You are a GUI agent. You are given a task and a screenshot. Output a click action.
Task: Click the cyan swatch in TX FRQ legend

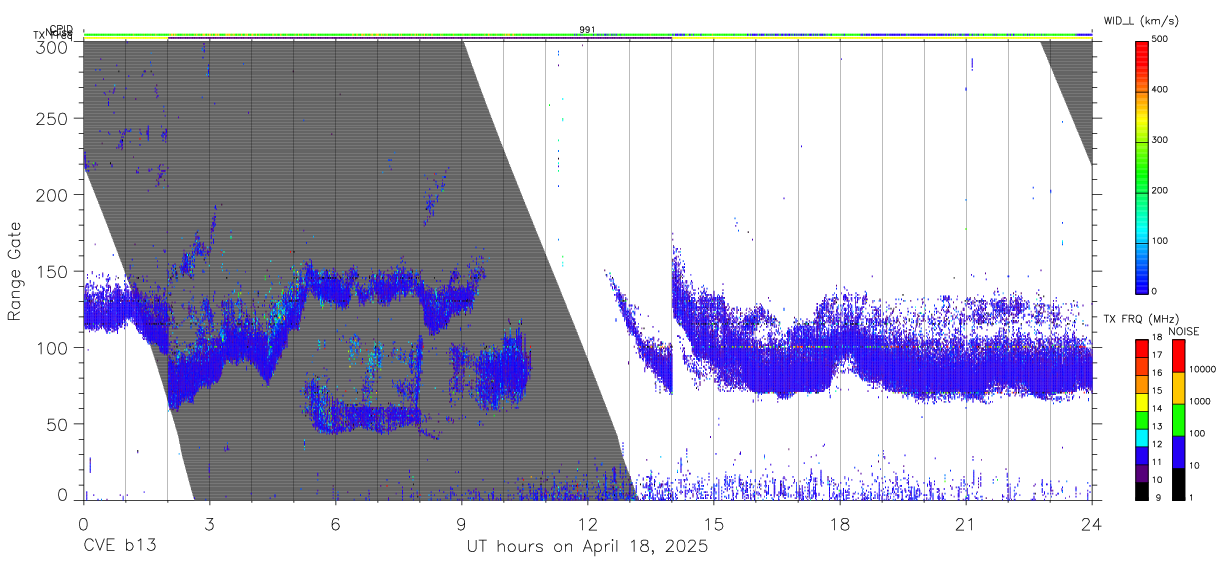1141,438
